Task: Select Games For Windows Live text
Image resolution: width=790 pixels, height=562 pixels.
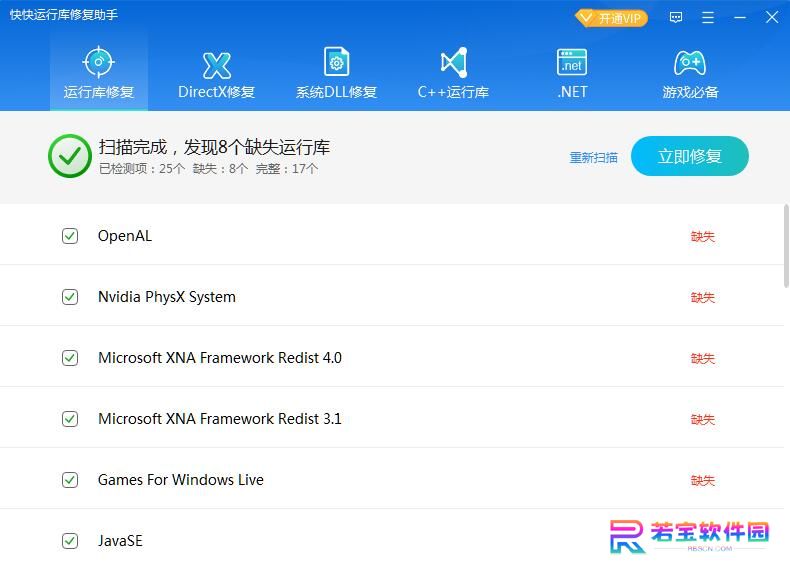Action: coord(181,480)
